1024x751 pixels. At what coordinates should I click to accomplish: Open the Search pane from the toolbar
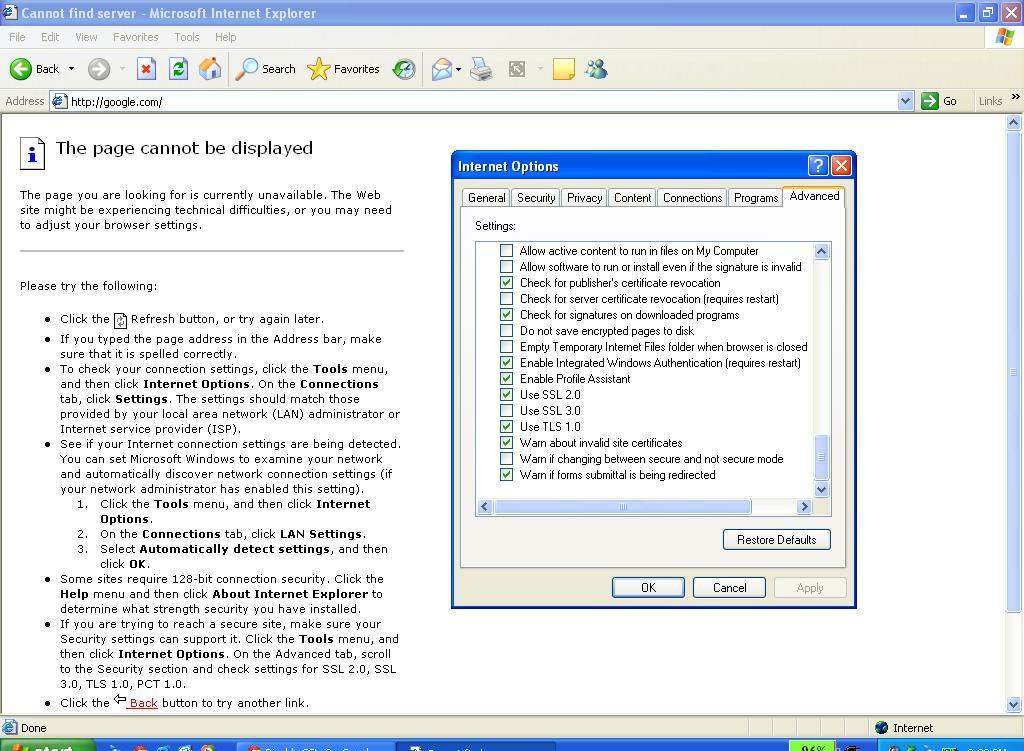pos(266,69)
